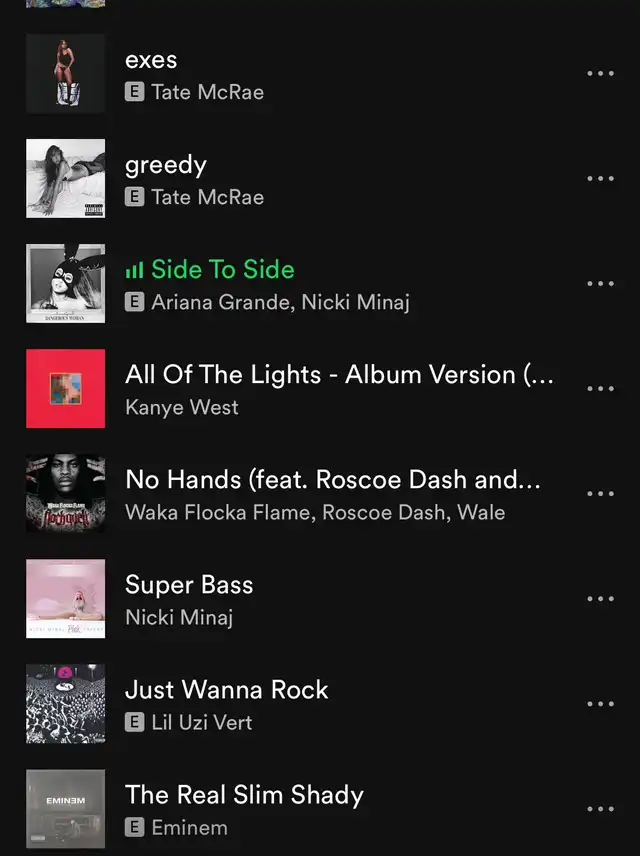The image size is (640, 856).
Task: Open more options for greedy
Action: tap(600, 179)
